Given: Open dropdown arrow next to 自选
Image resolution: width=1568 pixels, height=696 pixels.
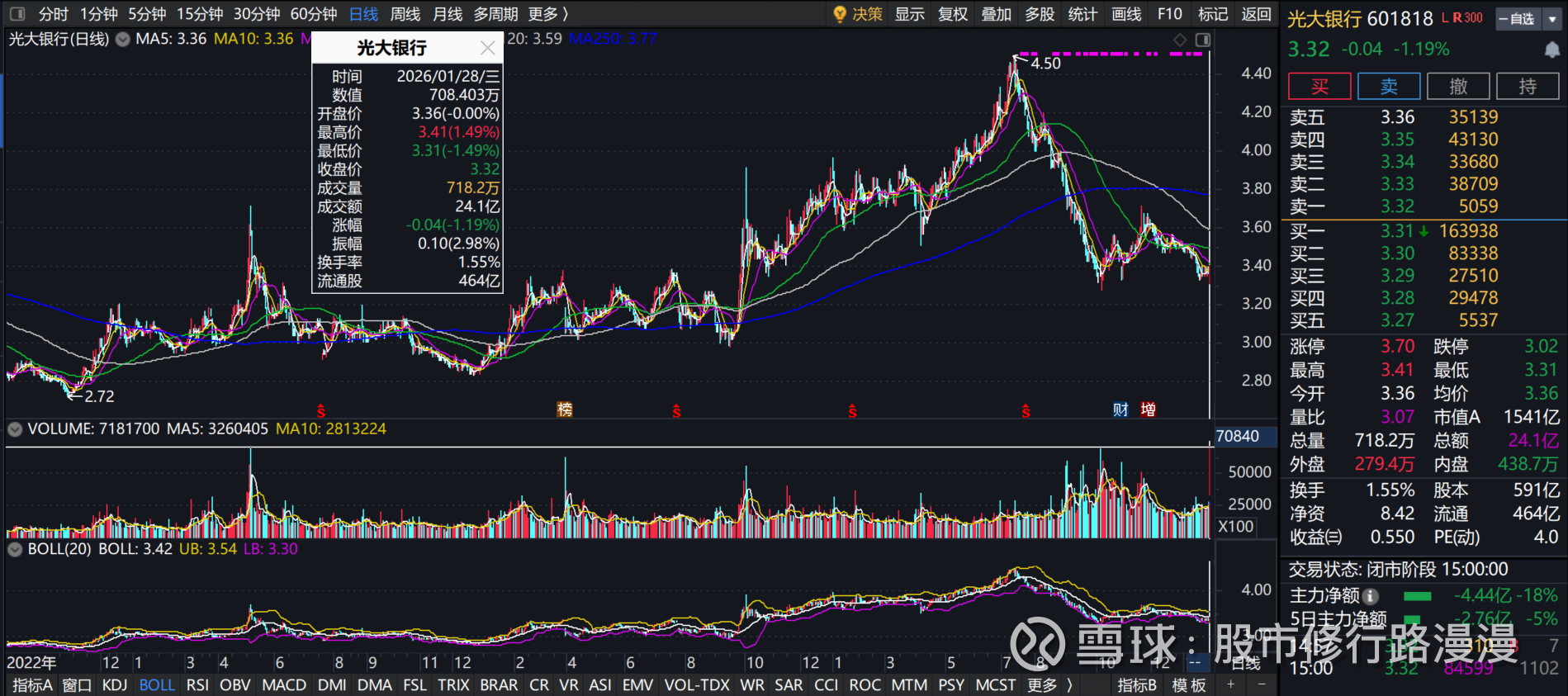Looking at the screenshot, I should (1552, 19).
